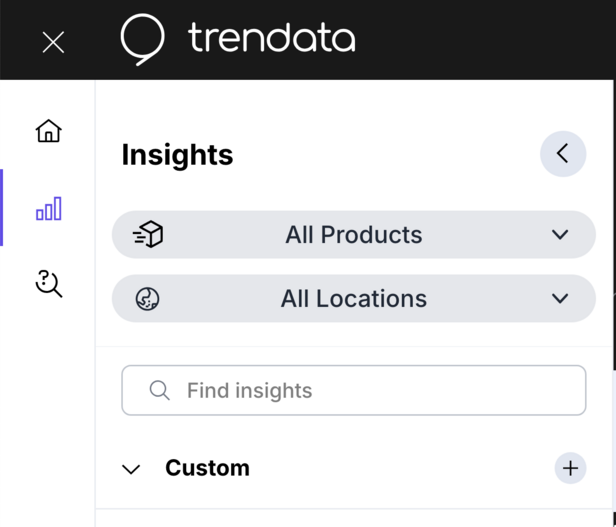This screenshot has height=527, width=616.
Task: Click the trendata wordmark text
Action: click(x=271, y=39)
